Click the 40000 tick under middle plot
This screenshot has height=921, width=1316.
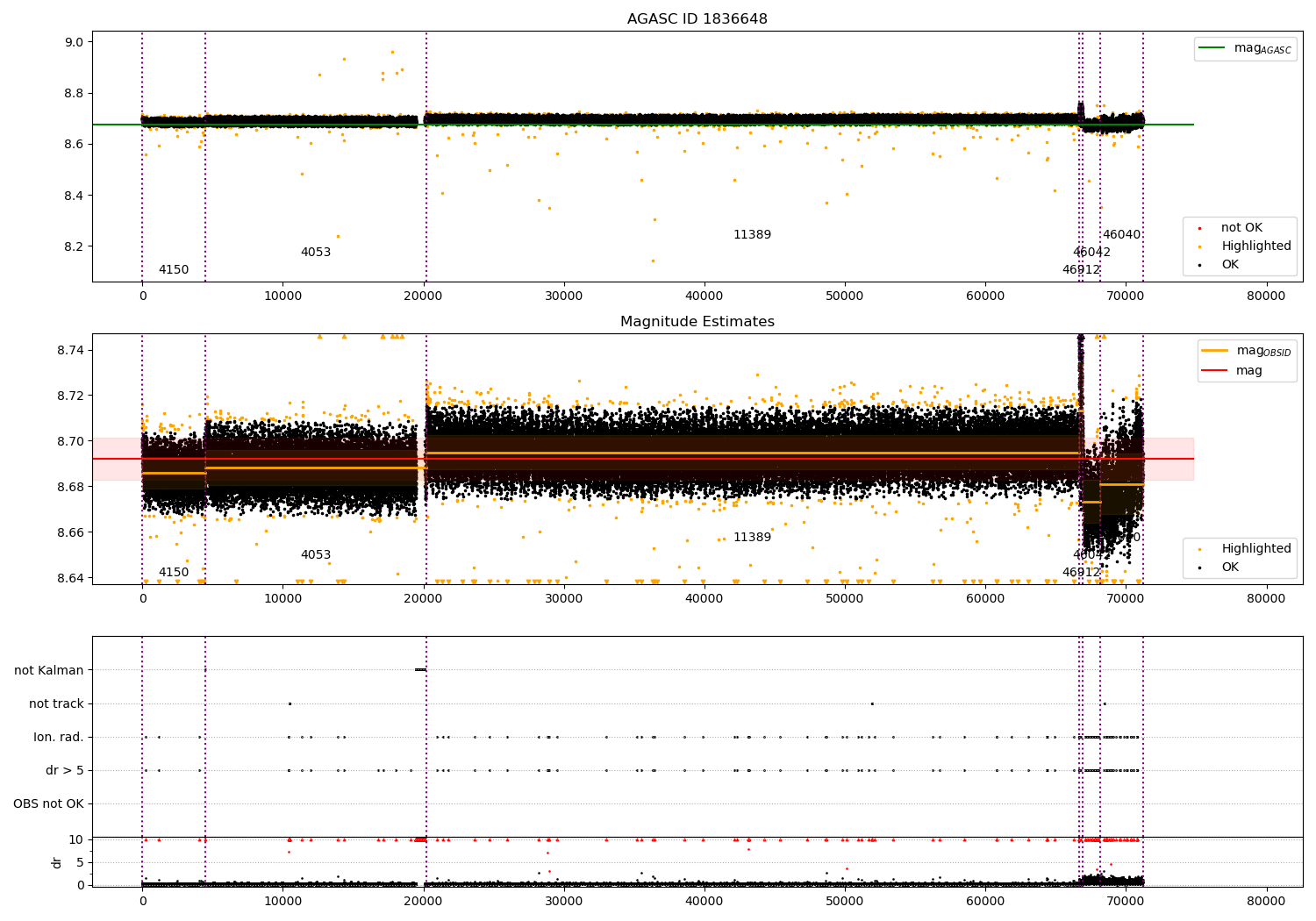point(704,599)
